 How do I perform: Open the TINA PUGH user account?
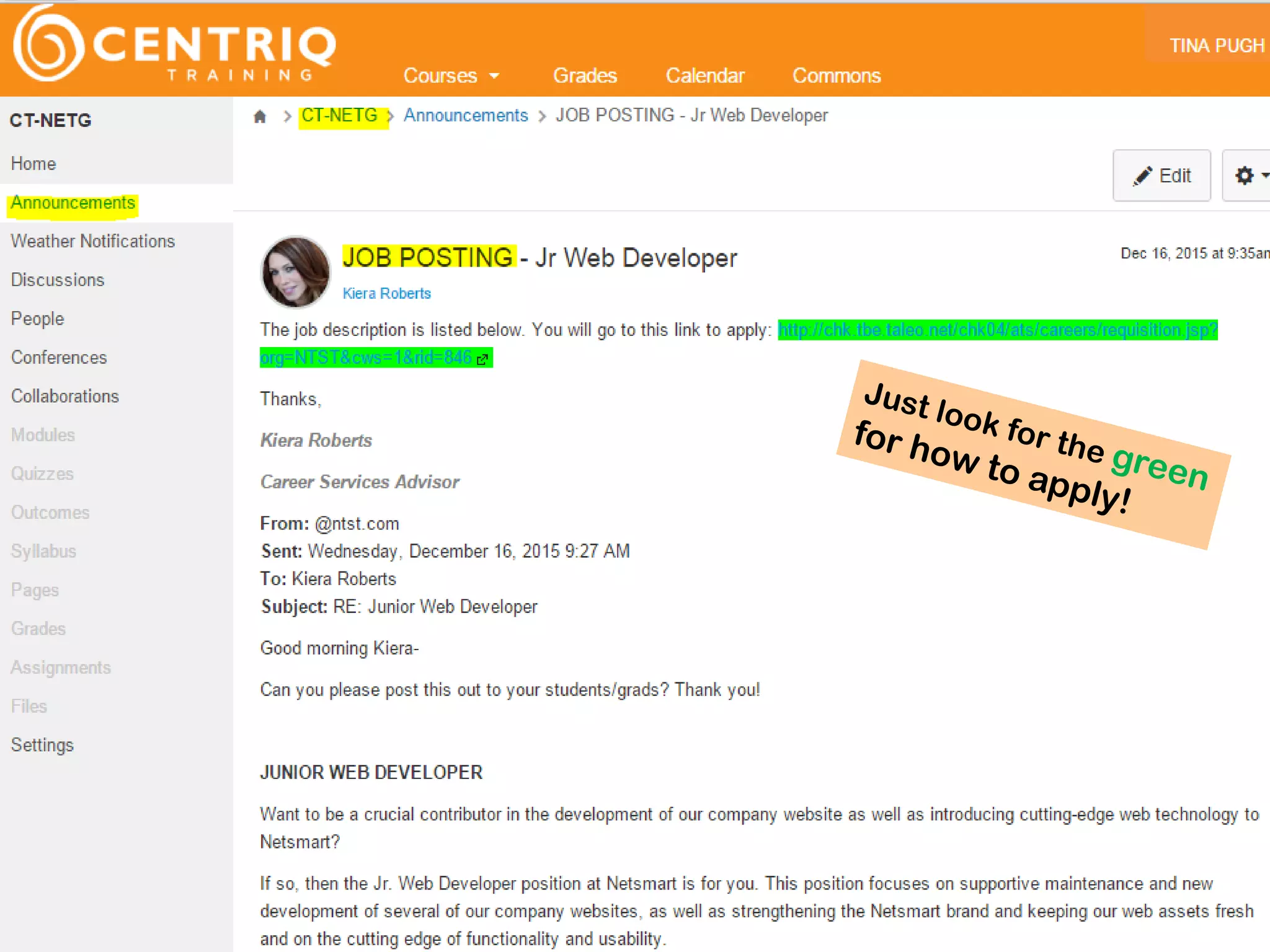pos(1216,45)
